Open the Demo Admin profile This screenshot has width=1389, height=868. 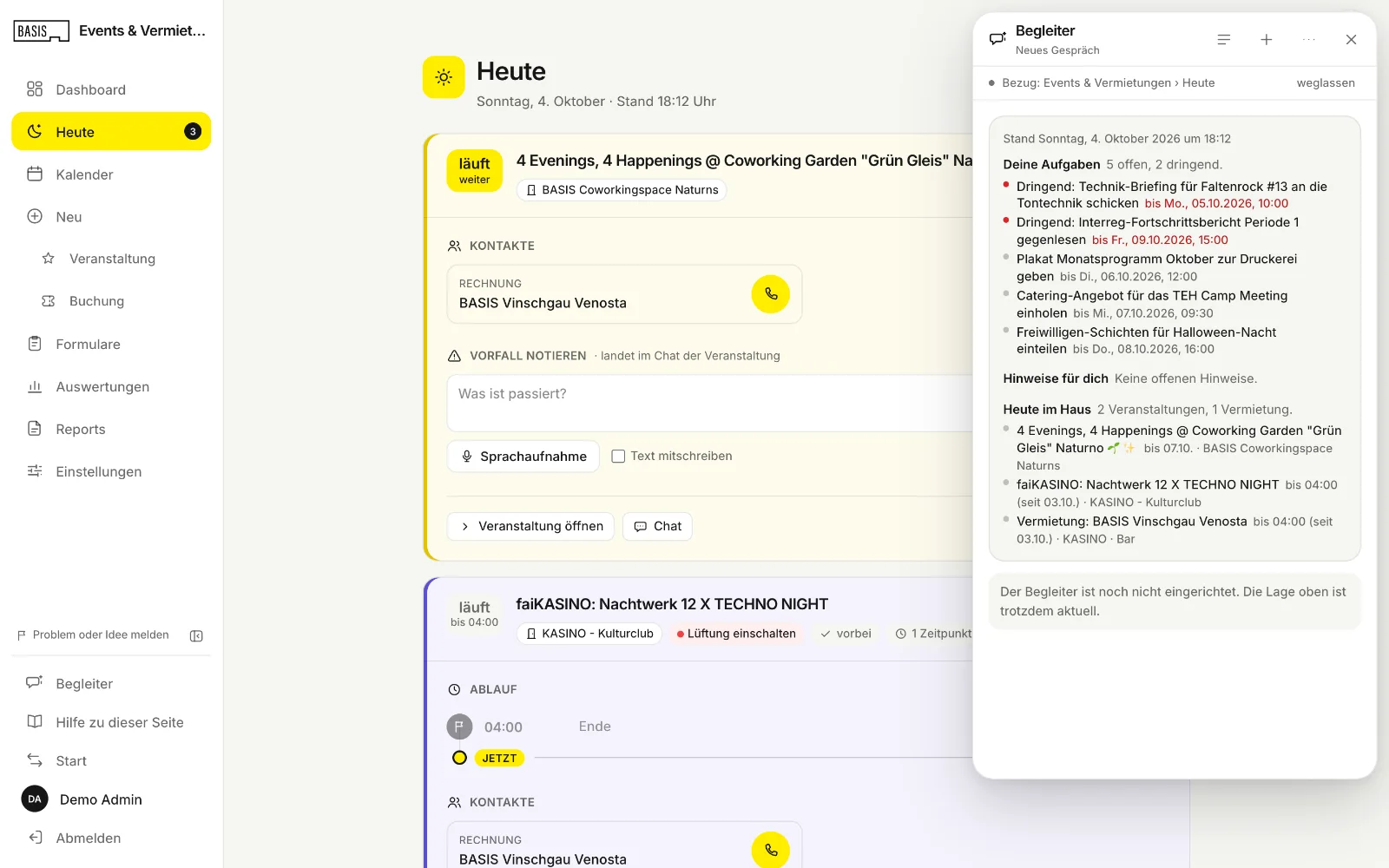111,799
